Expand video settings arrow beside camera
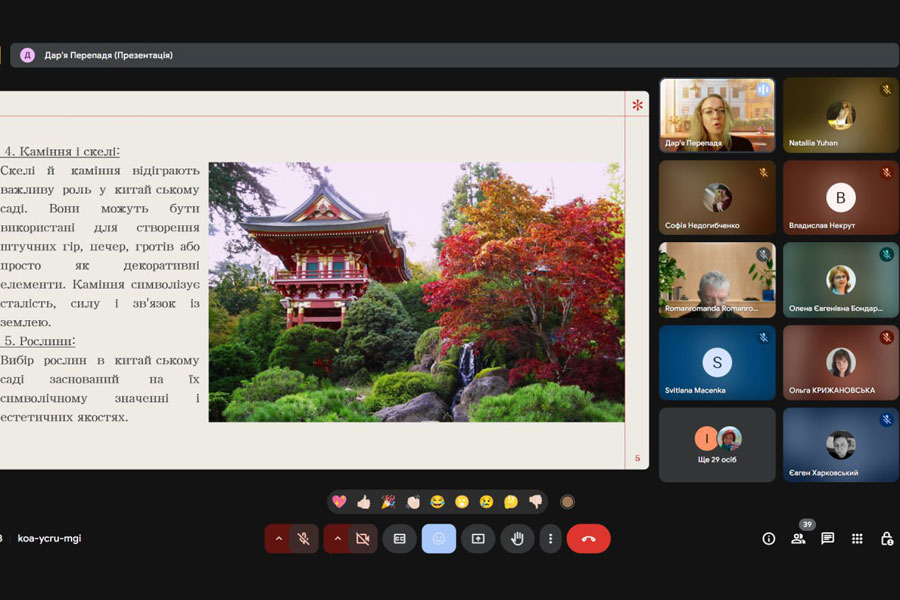900x600 pixels. click(338, 538)
